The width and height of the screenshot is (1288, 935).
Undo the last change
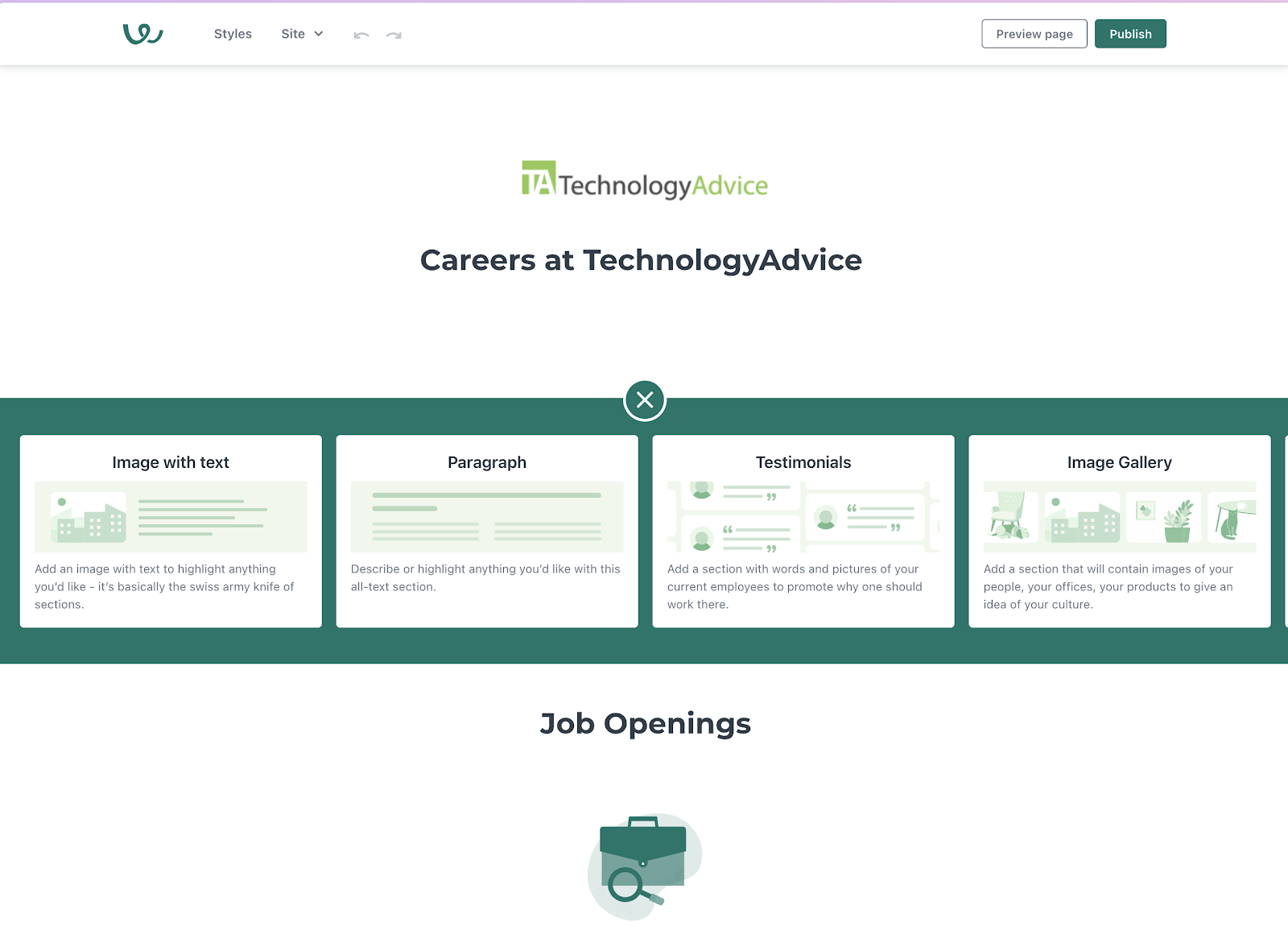361,35
